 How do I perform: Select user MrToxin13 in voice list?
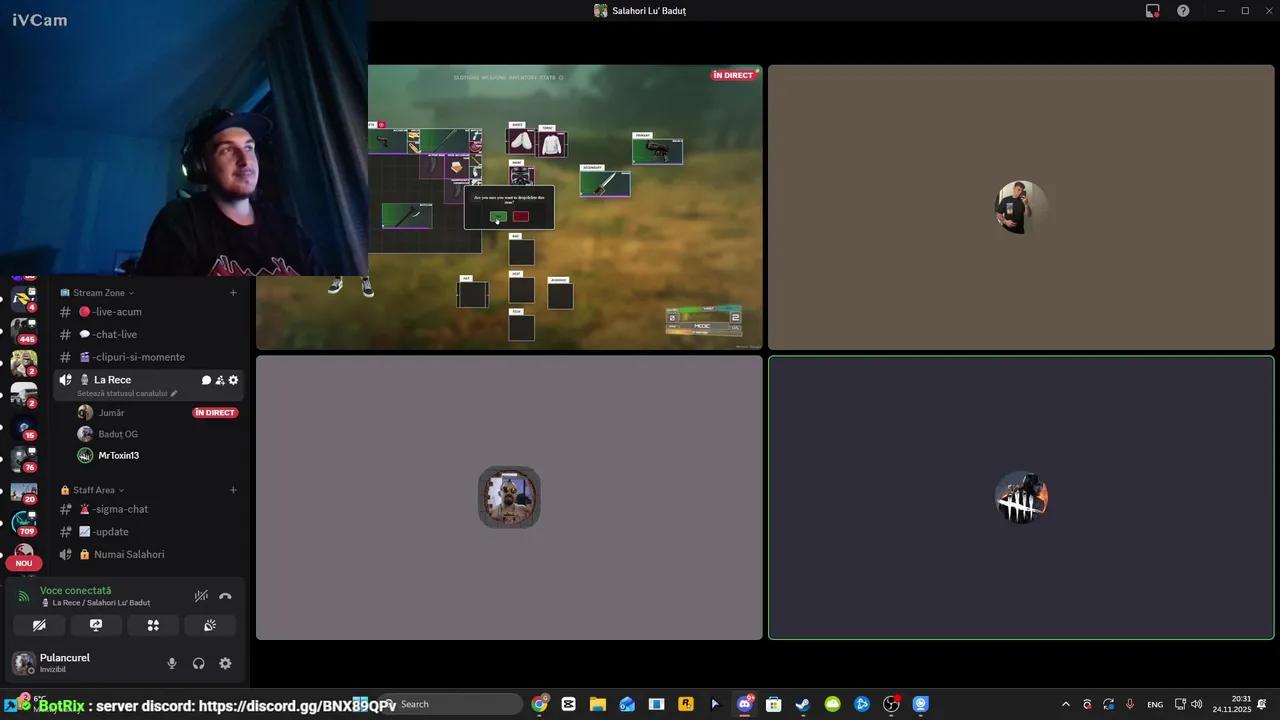click(x=118, y=455)
